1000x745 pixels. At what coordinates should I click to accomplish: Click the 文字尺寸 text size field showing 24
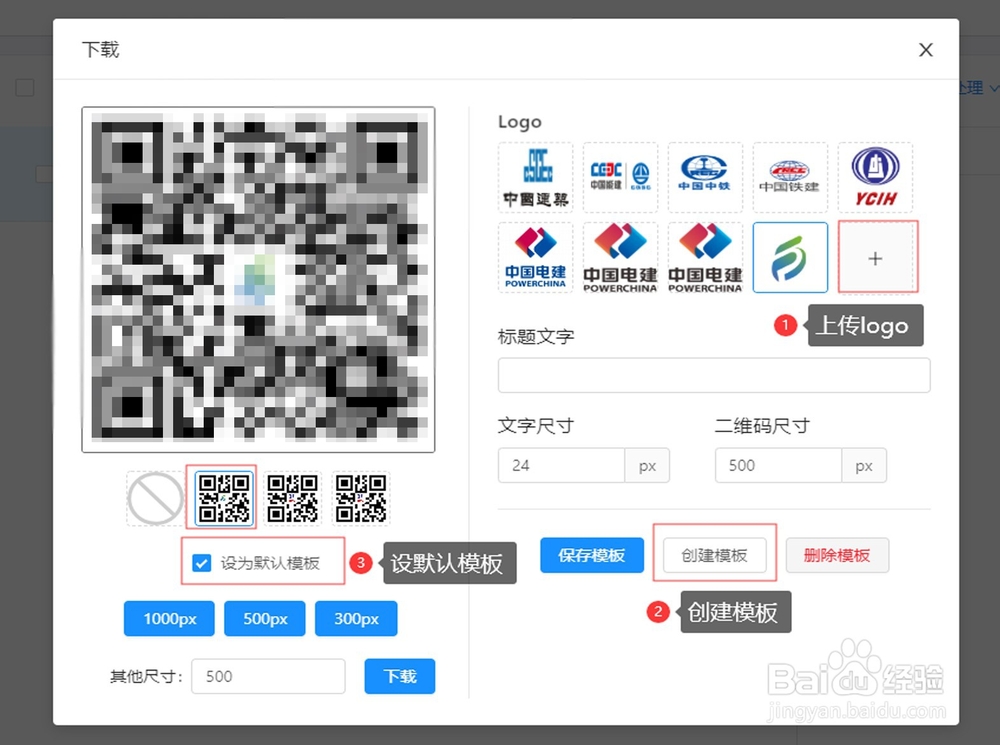(x=560, y=465)
